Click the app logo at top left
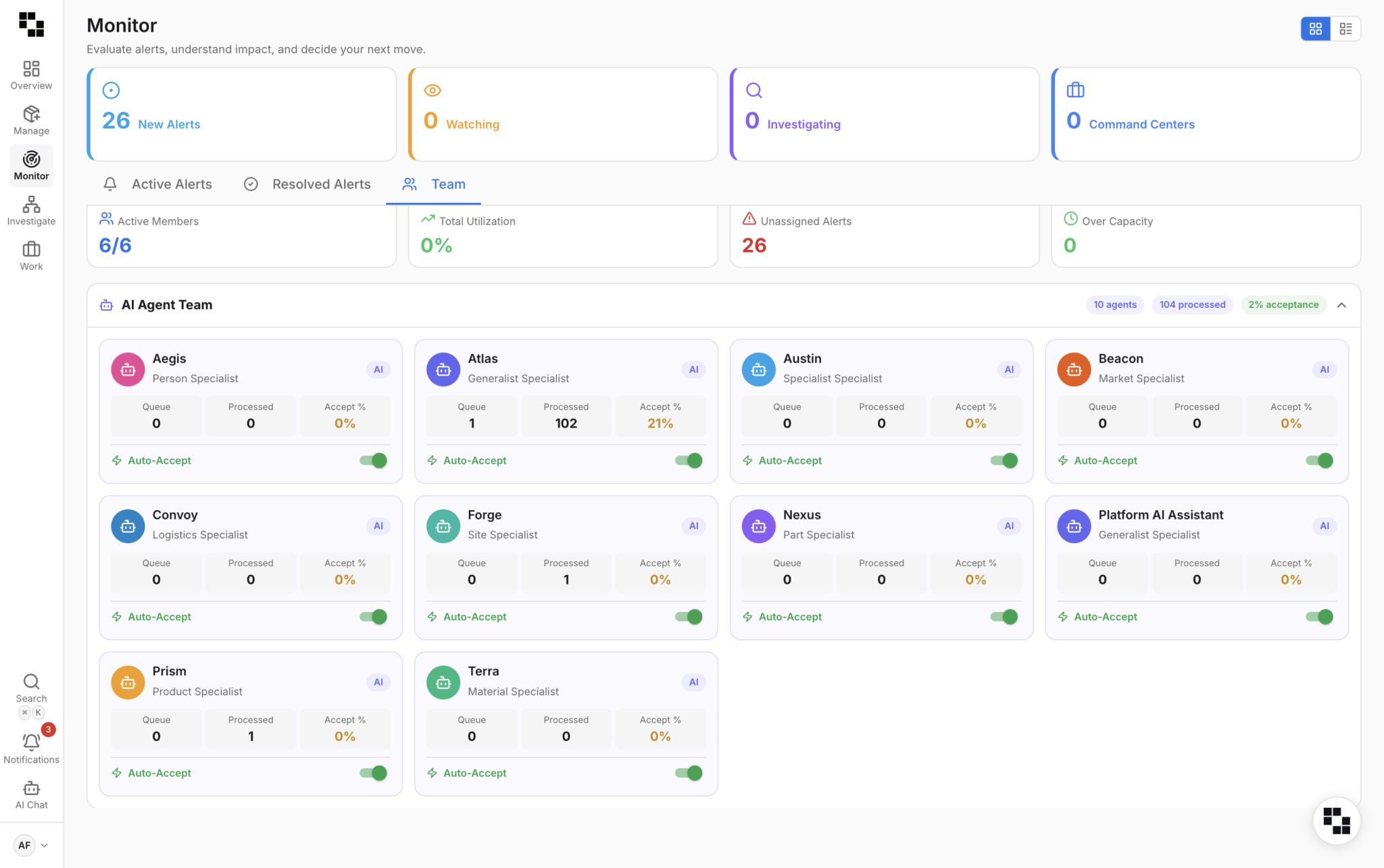This screenshot has height=868, width=1384. coord(31,24)
